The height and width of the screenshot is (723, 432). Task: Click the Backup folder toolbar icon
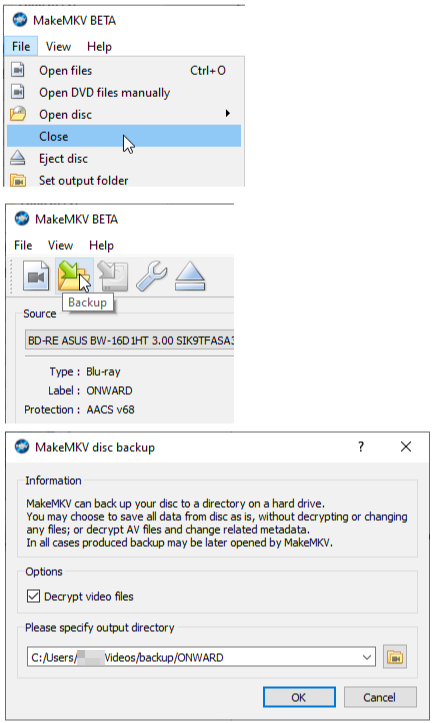(74, 276)
